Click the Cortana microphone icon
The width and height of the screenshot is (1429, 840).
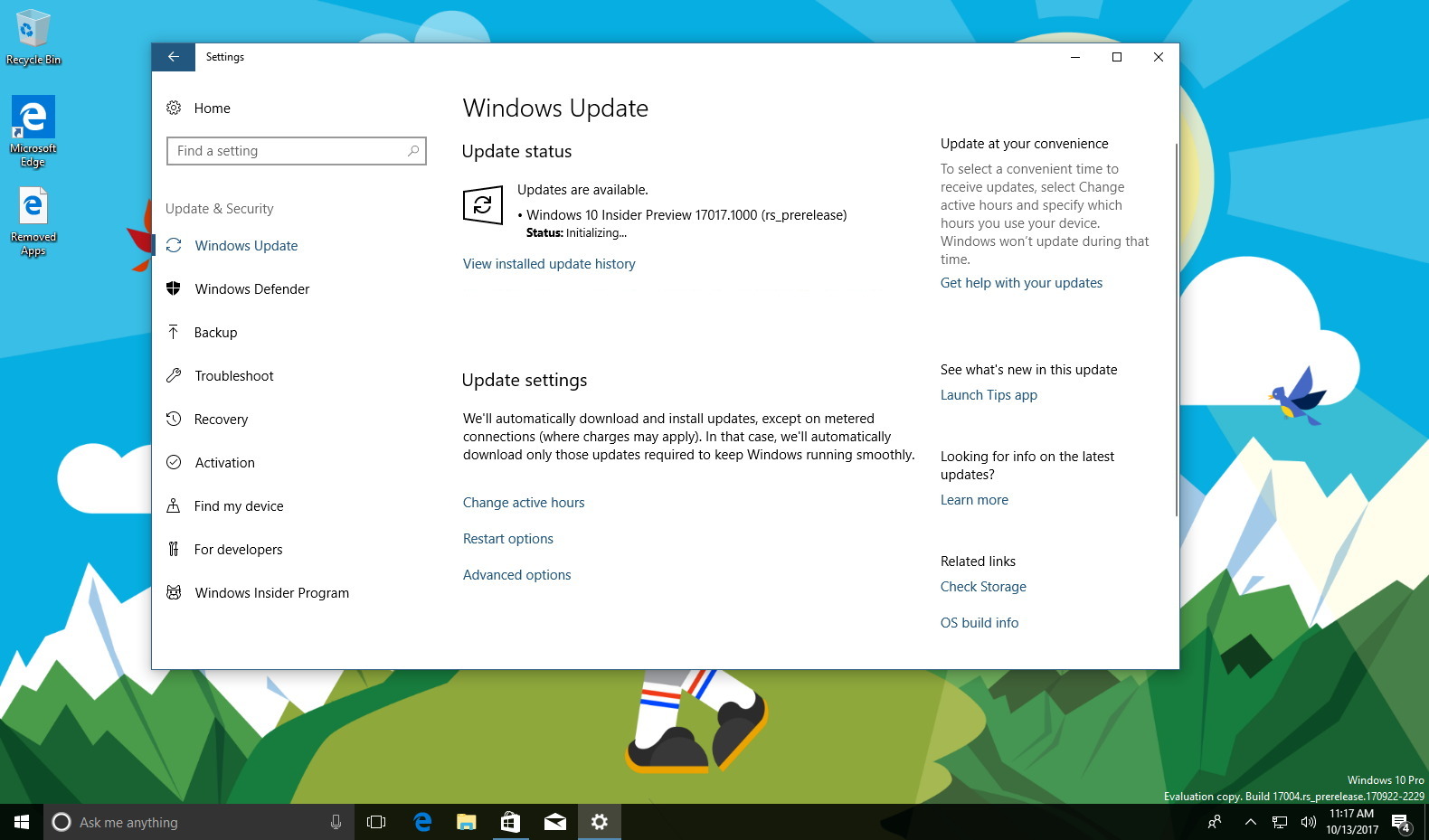(336, 822)
